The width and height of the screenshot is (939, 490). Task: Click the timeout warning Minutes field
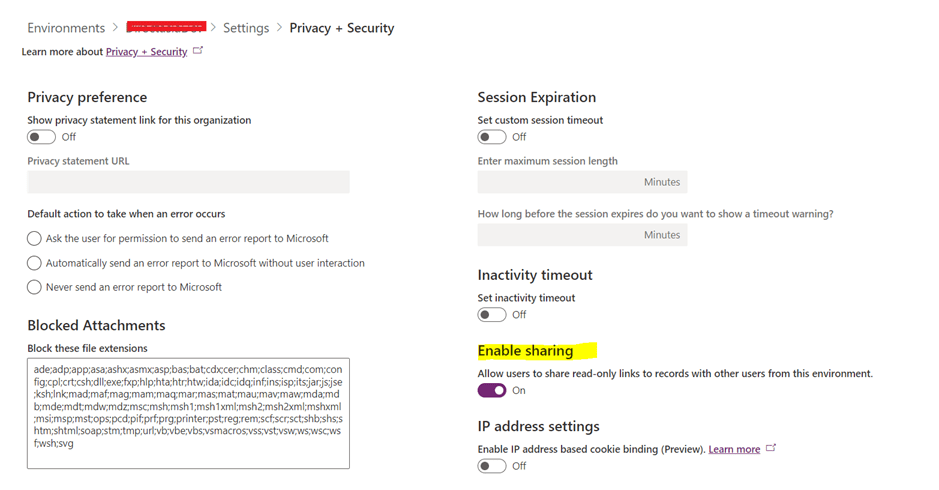[x=582, y=235]
